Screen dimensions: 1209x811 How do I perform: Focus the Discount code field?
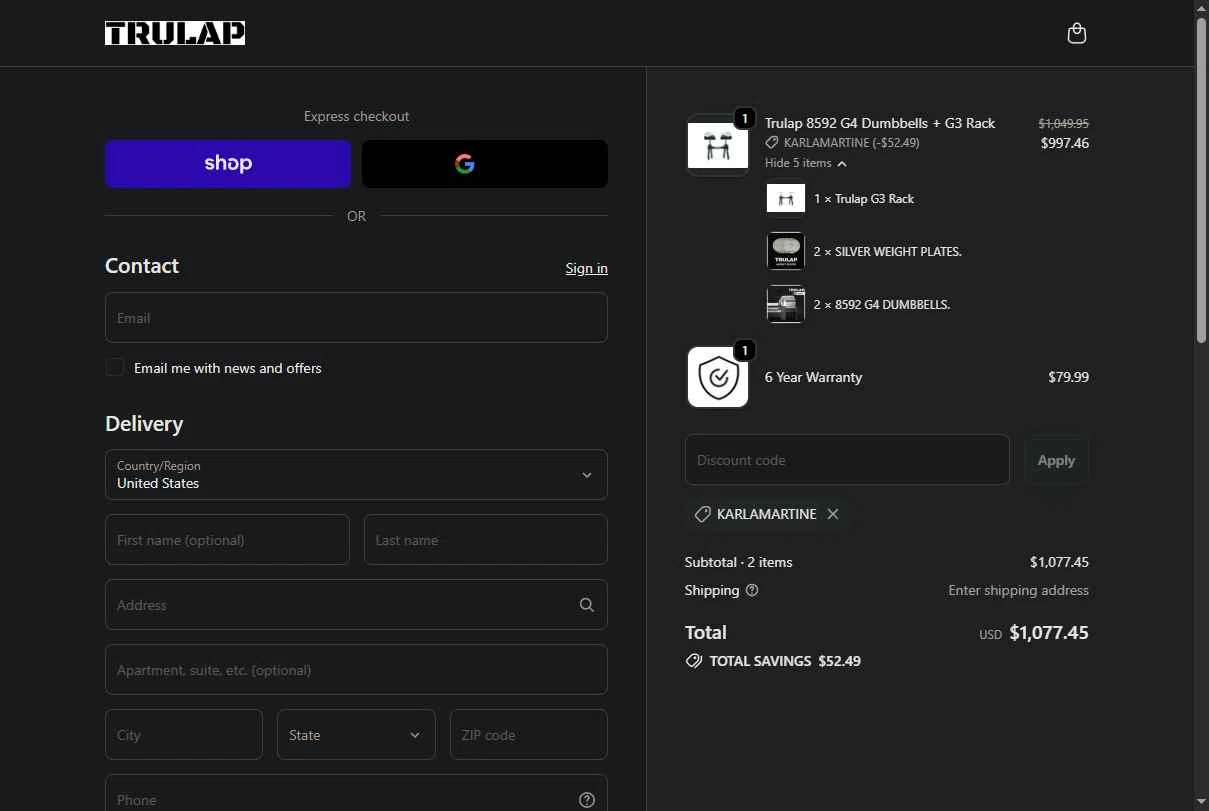[x=847, y=460]
